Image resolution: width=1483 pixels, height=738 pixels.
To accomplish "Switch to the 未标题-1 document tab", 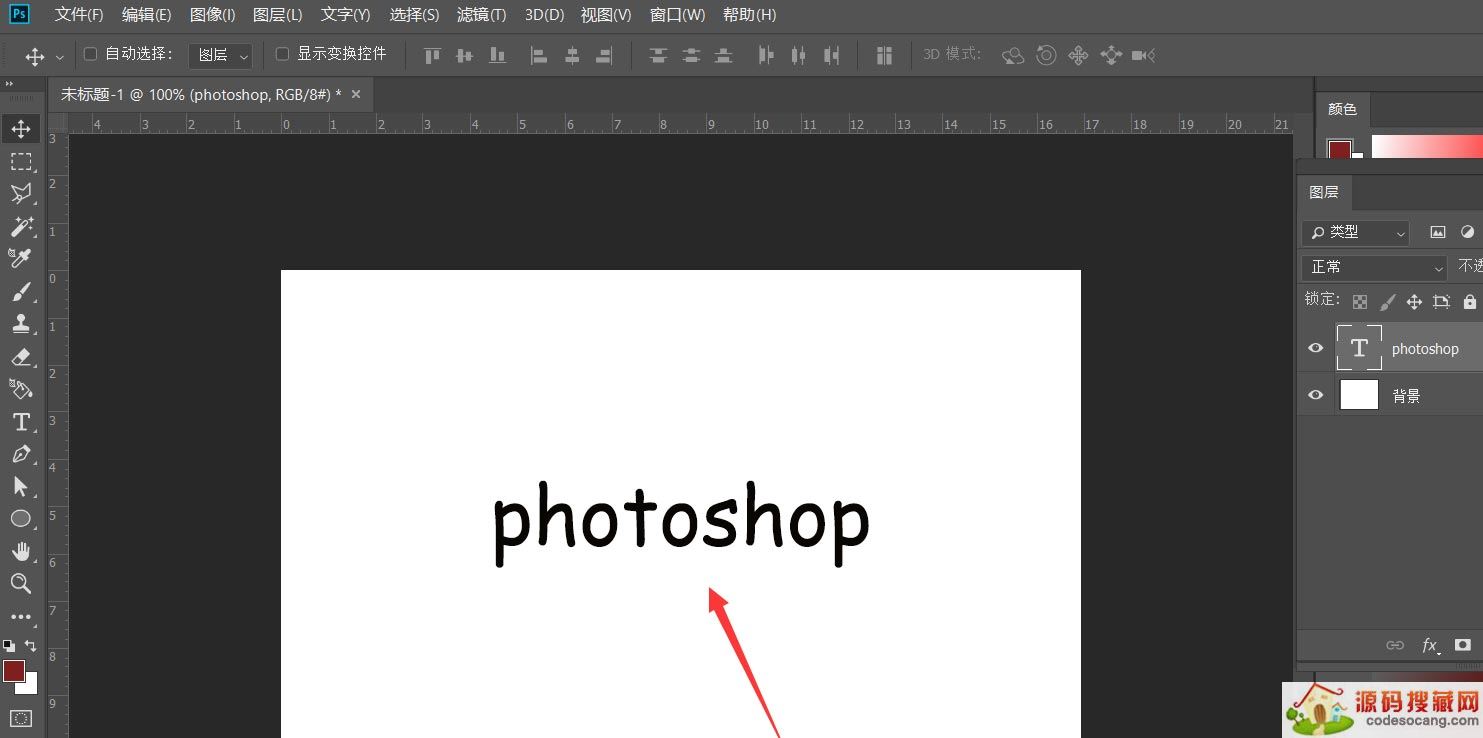I will coord(201,94).
